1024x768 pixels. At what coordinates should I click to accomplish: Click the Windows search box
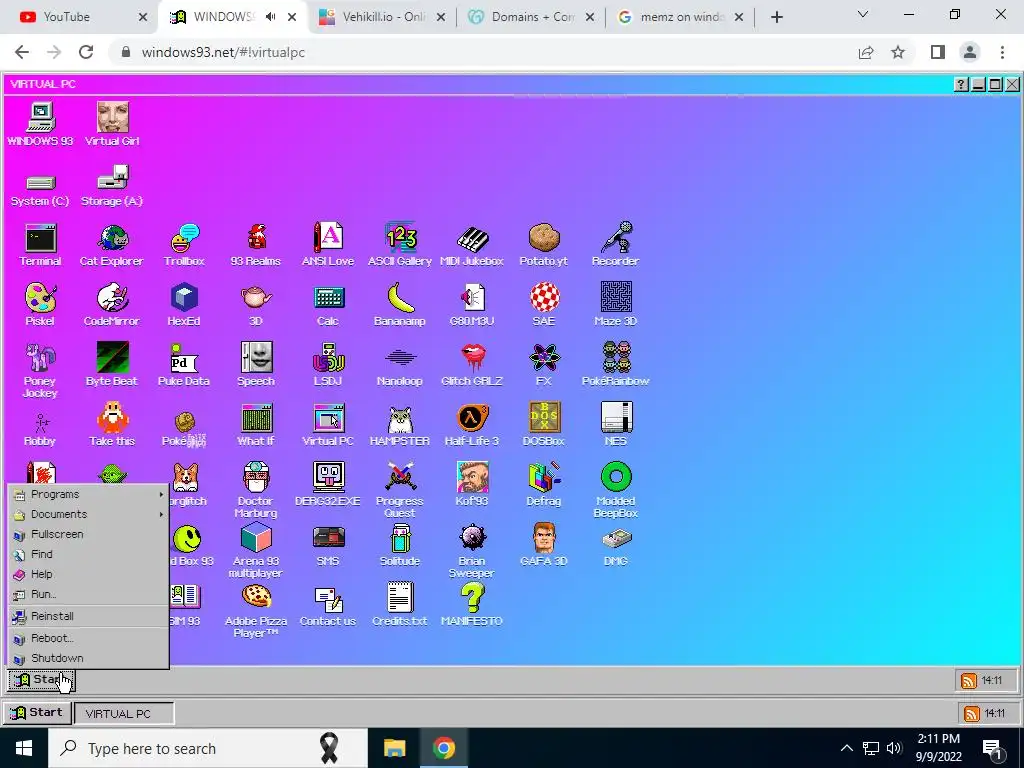click(x=208, y=748)
